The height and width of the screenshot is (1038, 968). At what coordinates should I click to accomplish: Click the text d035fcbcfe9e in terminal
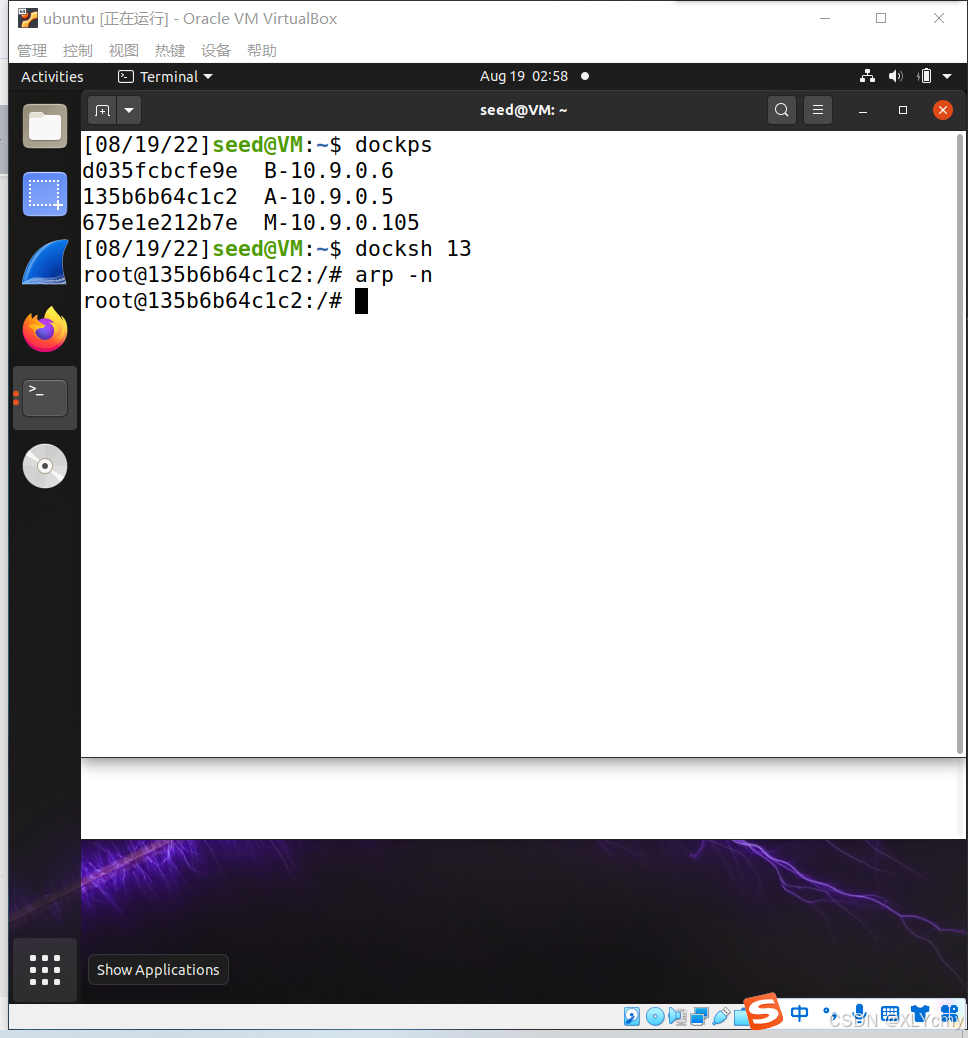[160, 171]
